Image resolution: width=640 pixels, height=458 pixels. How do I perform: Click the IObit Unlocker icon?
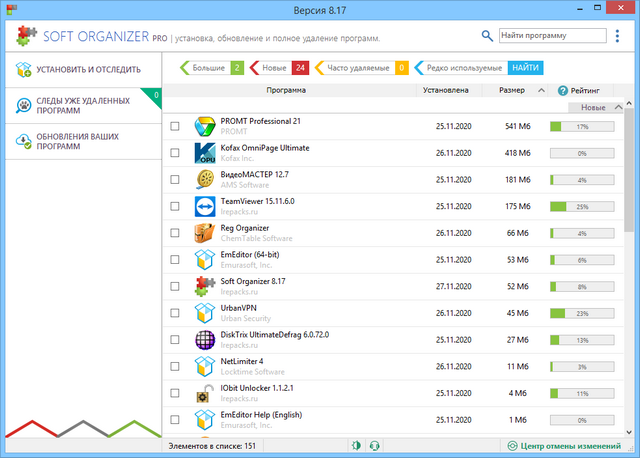tap(205, 392)
